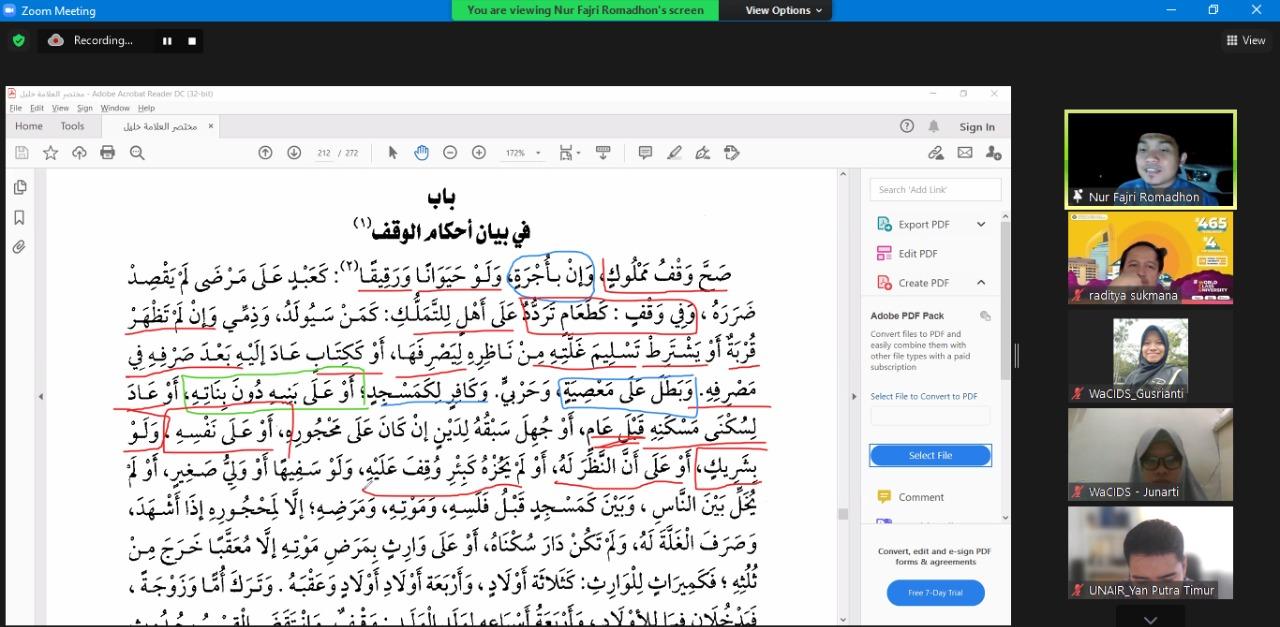Open the Create PDF tool
1280x627 pixels.
(924, 282)
